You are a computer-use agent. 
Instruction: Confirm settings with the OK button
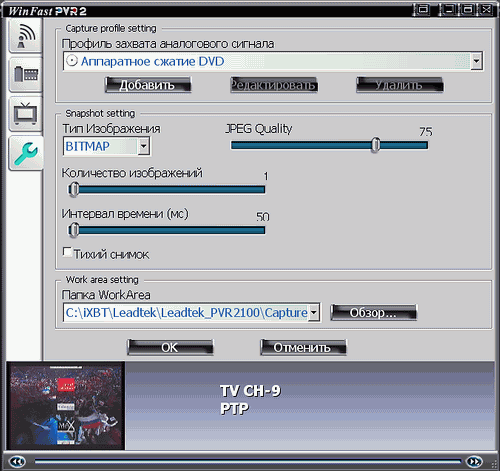[x=170, y=347]
